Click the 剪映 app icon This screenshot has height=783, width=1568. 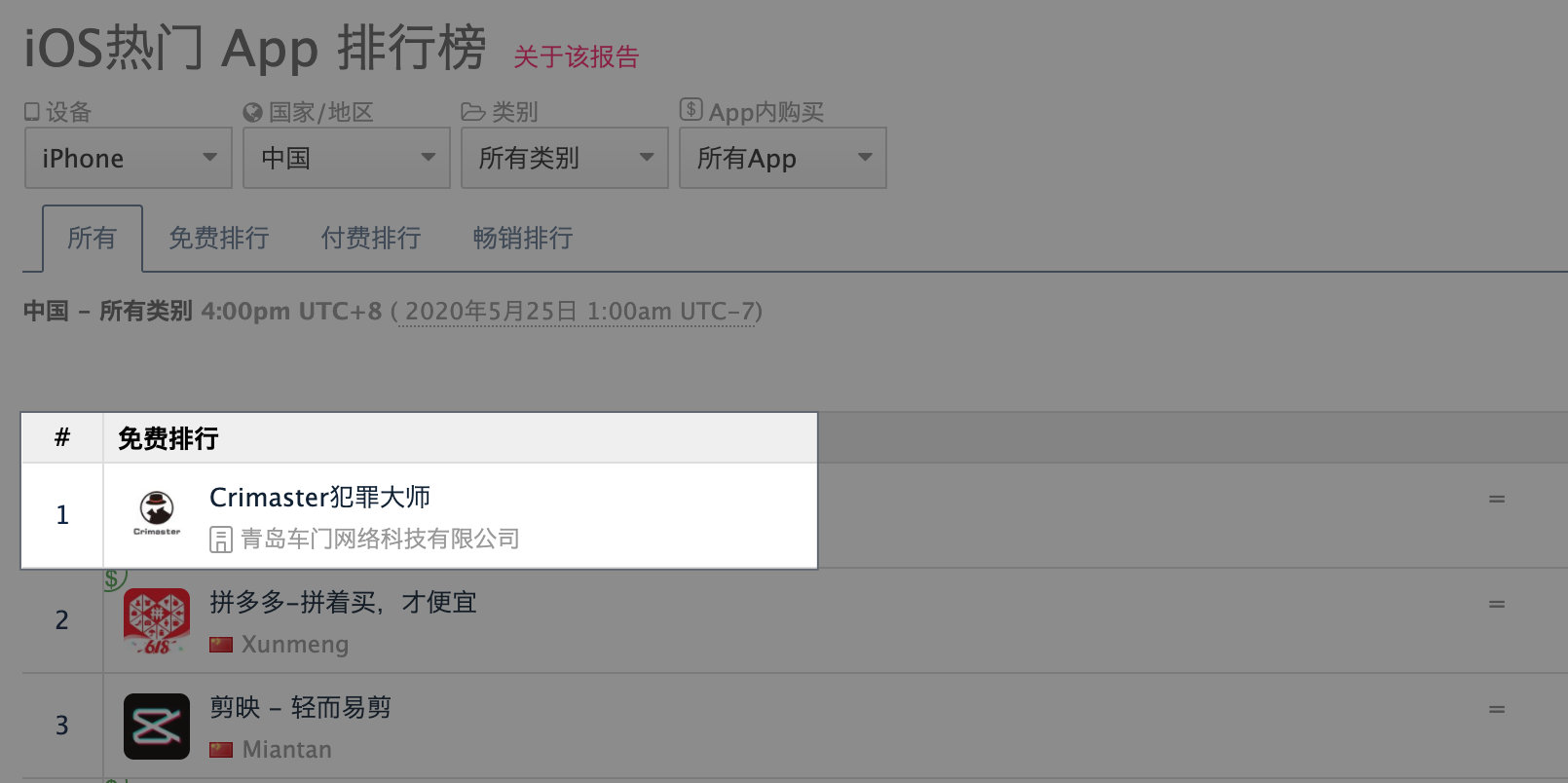(x=157, y=727)
